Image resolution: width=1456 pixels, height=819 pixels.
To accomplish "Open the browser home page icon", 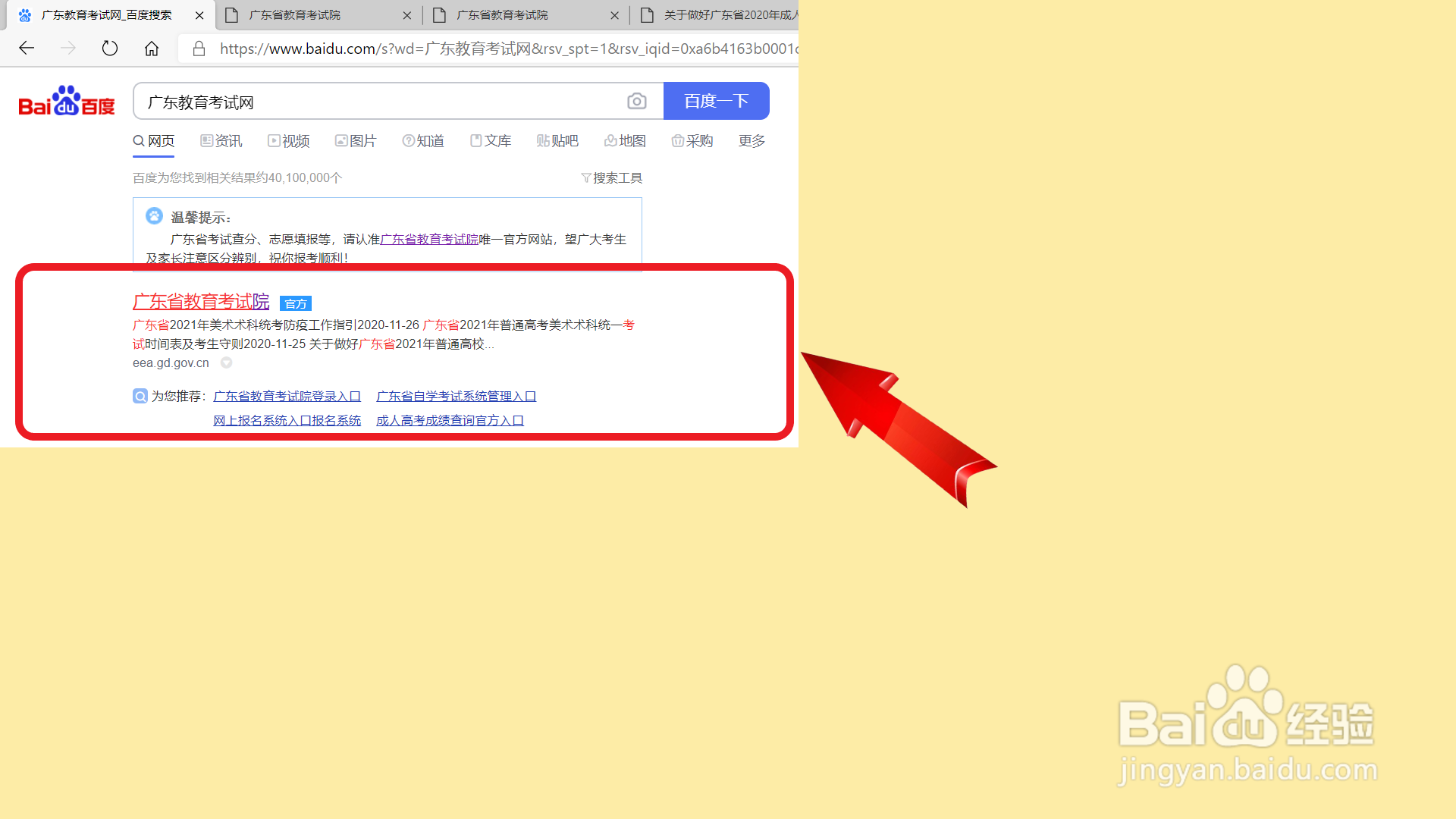I will pos(152,49).
